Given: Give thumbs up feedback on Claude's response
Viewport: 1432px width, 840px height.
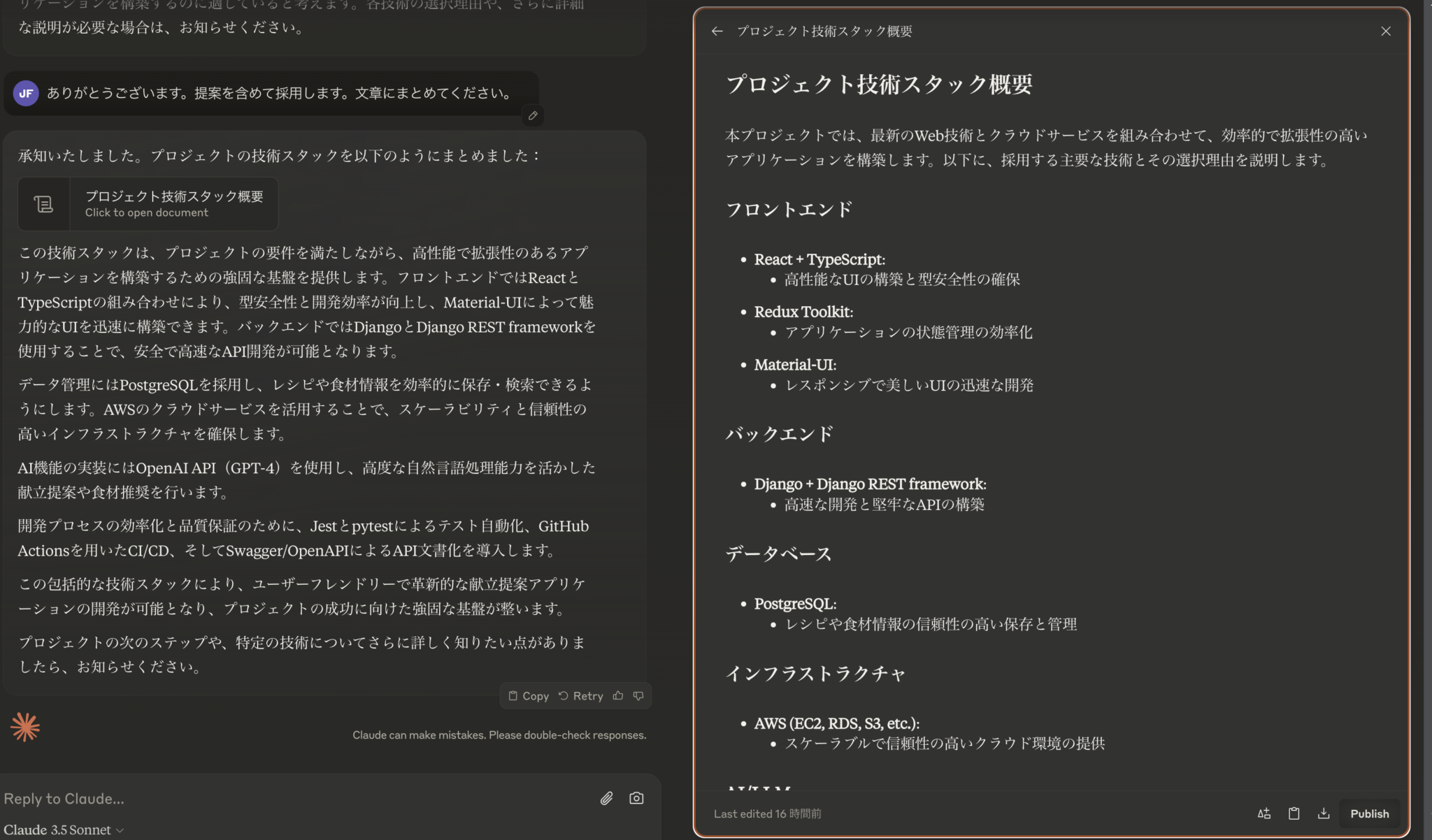Looking at the screenshot, I should 619,695.
